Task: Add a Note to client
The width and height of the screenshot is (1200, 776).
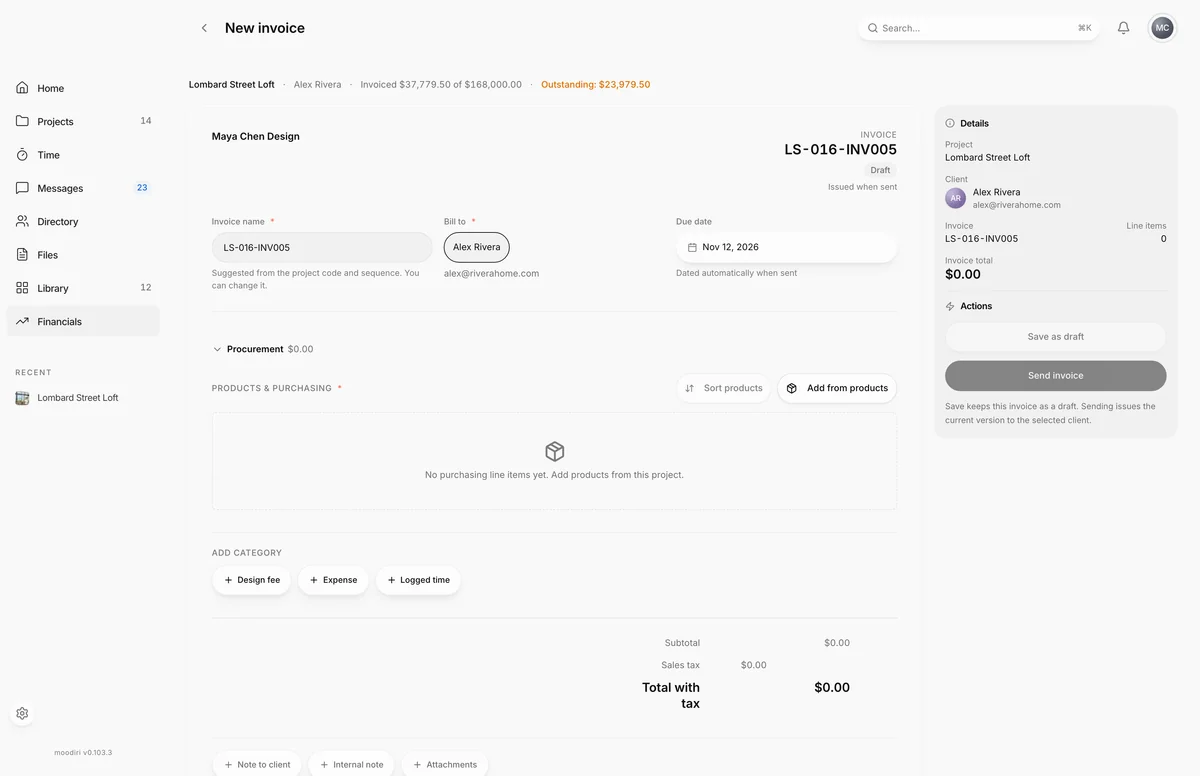Action: click(257, 764)
